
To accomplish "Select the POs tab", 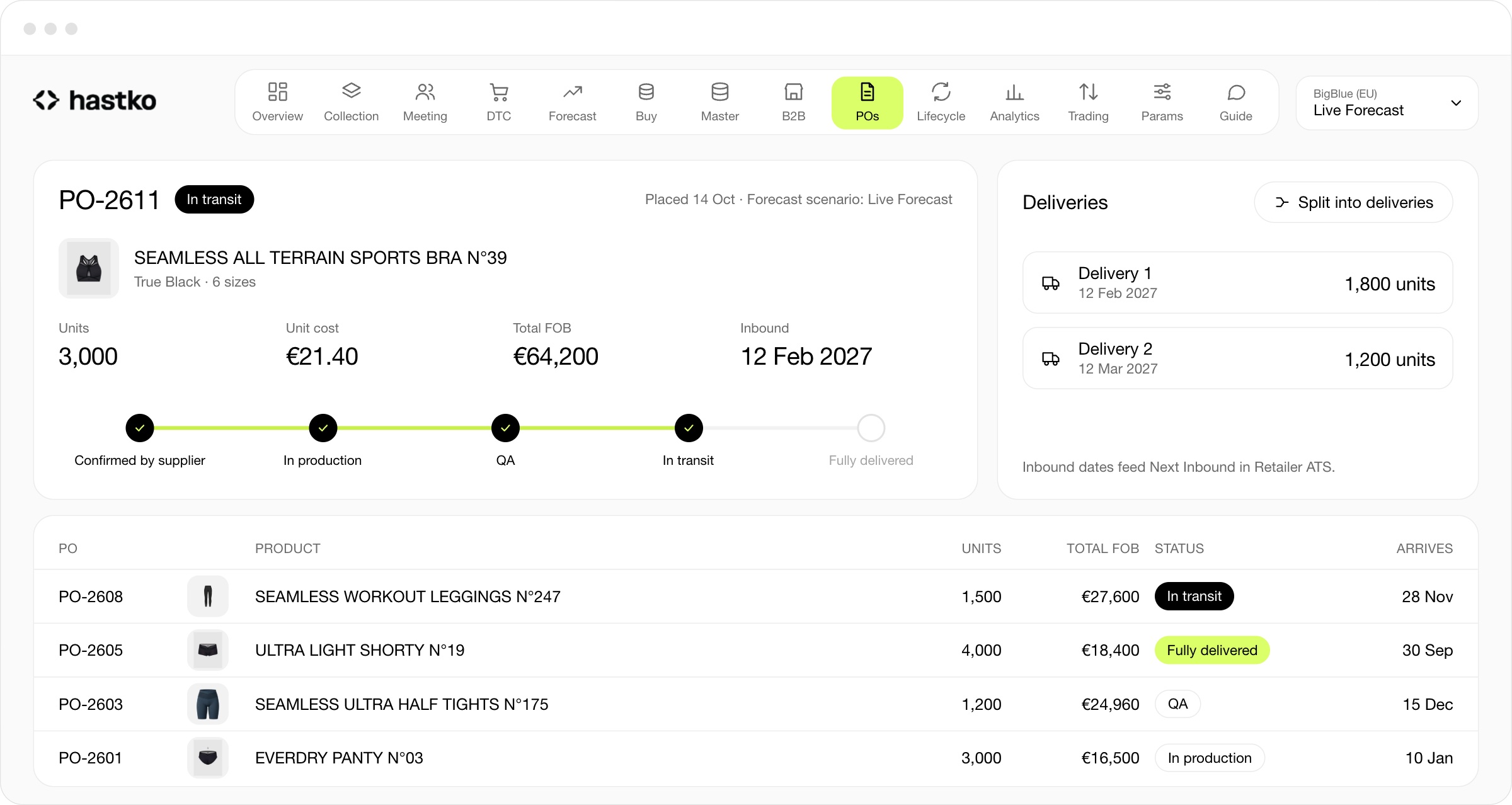I will click(x=867, y=103).
